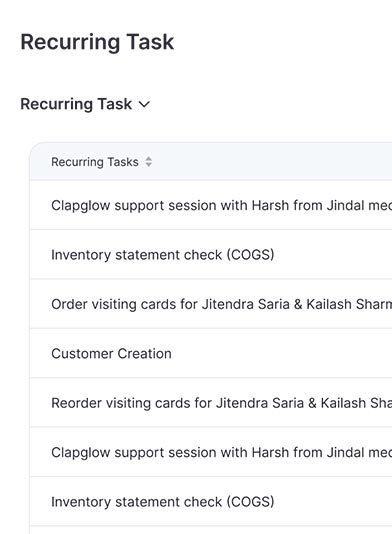Click blank area right of Customer Creation
This screenshot has width=392, height=534.
[281, 353]
